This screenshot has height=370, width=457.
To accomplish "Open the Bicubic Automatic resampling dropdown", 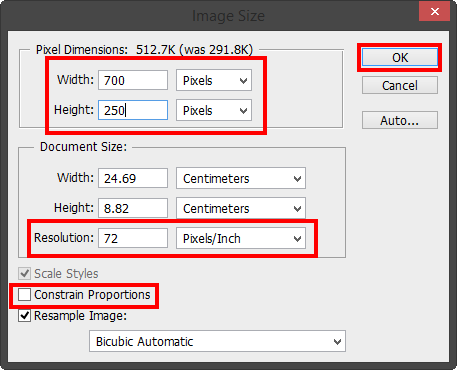I will coord(217,341).
